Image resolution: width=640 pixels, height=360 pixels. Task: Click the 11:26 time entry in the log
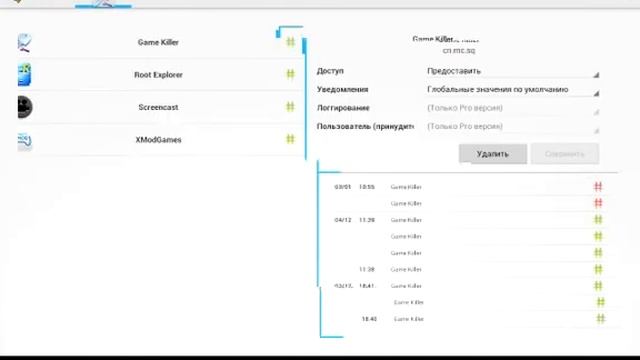367,220
